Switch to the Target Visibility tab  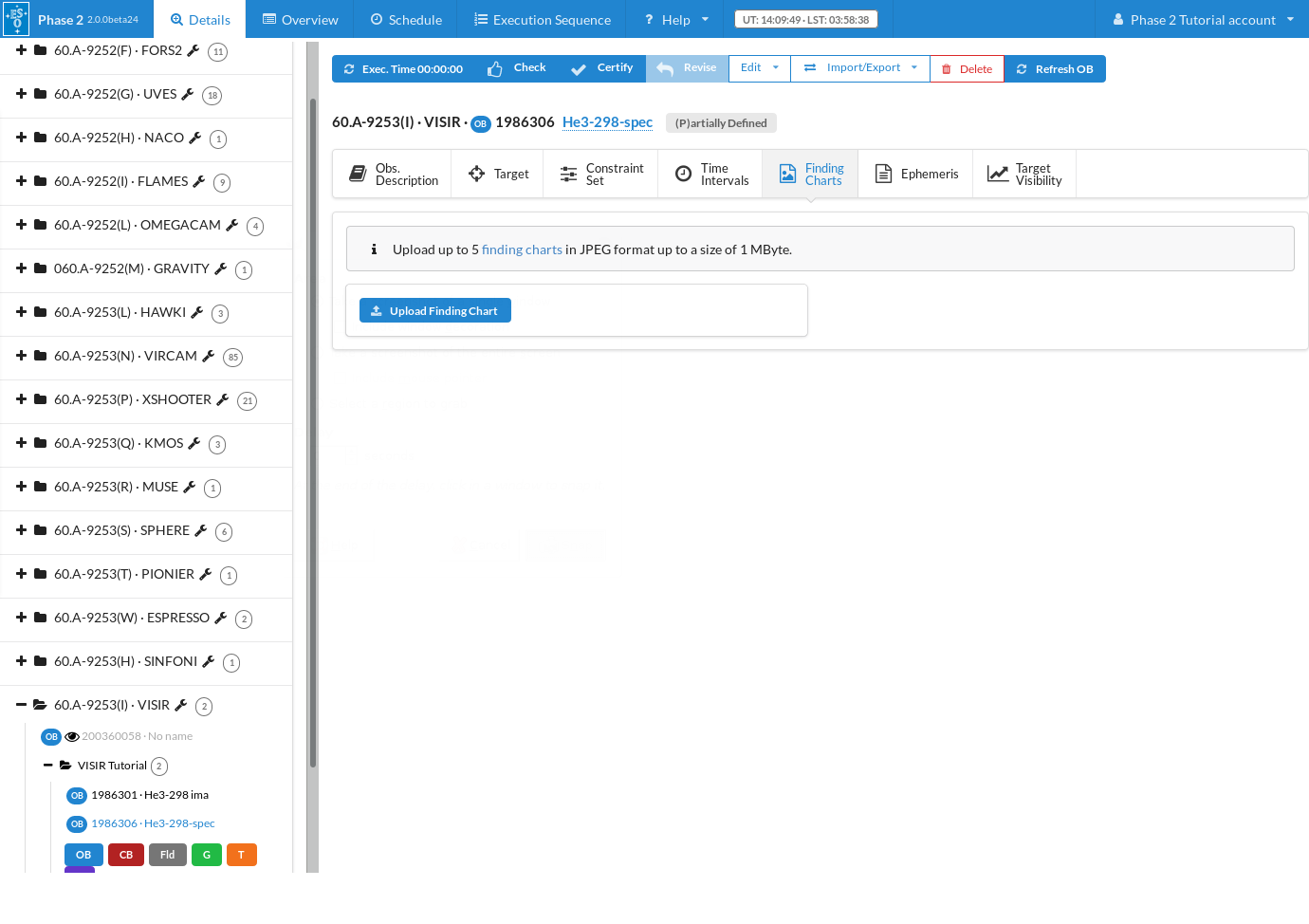click(1024, 175)
